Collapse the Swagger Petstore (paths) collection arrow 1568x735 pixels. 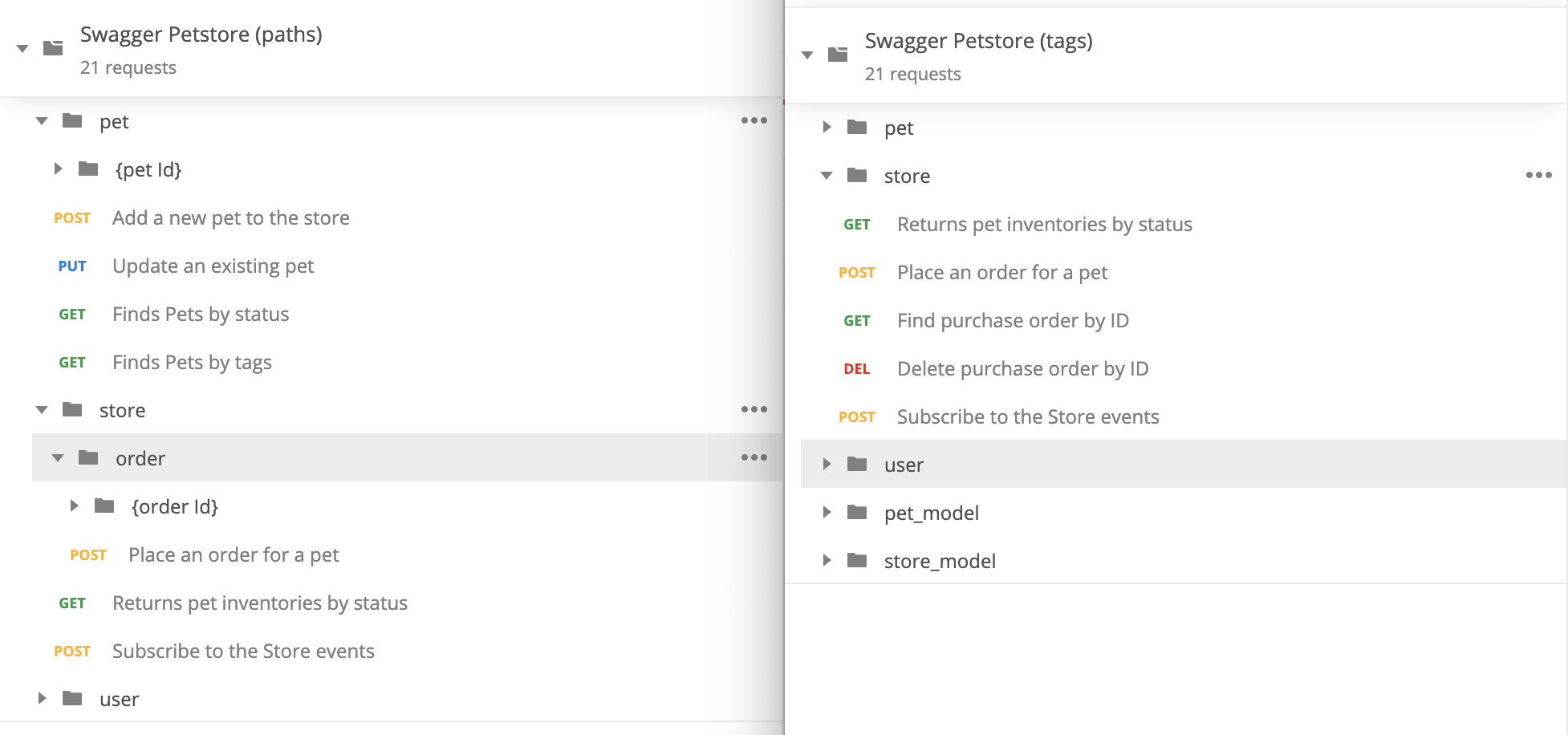tap(22, 49)
